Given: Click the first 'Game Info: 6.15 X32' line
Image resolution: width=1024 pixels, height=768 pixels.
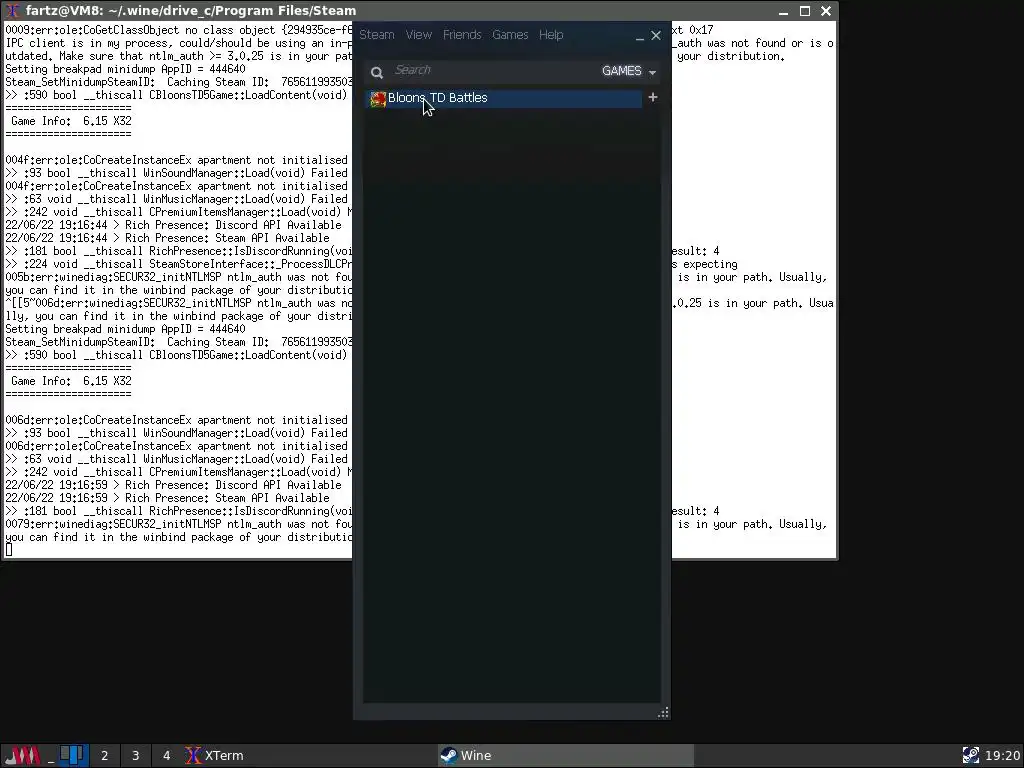Looking at the screenshot, I should click(x=71, y=121).
